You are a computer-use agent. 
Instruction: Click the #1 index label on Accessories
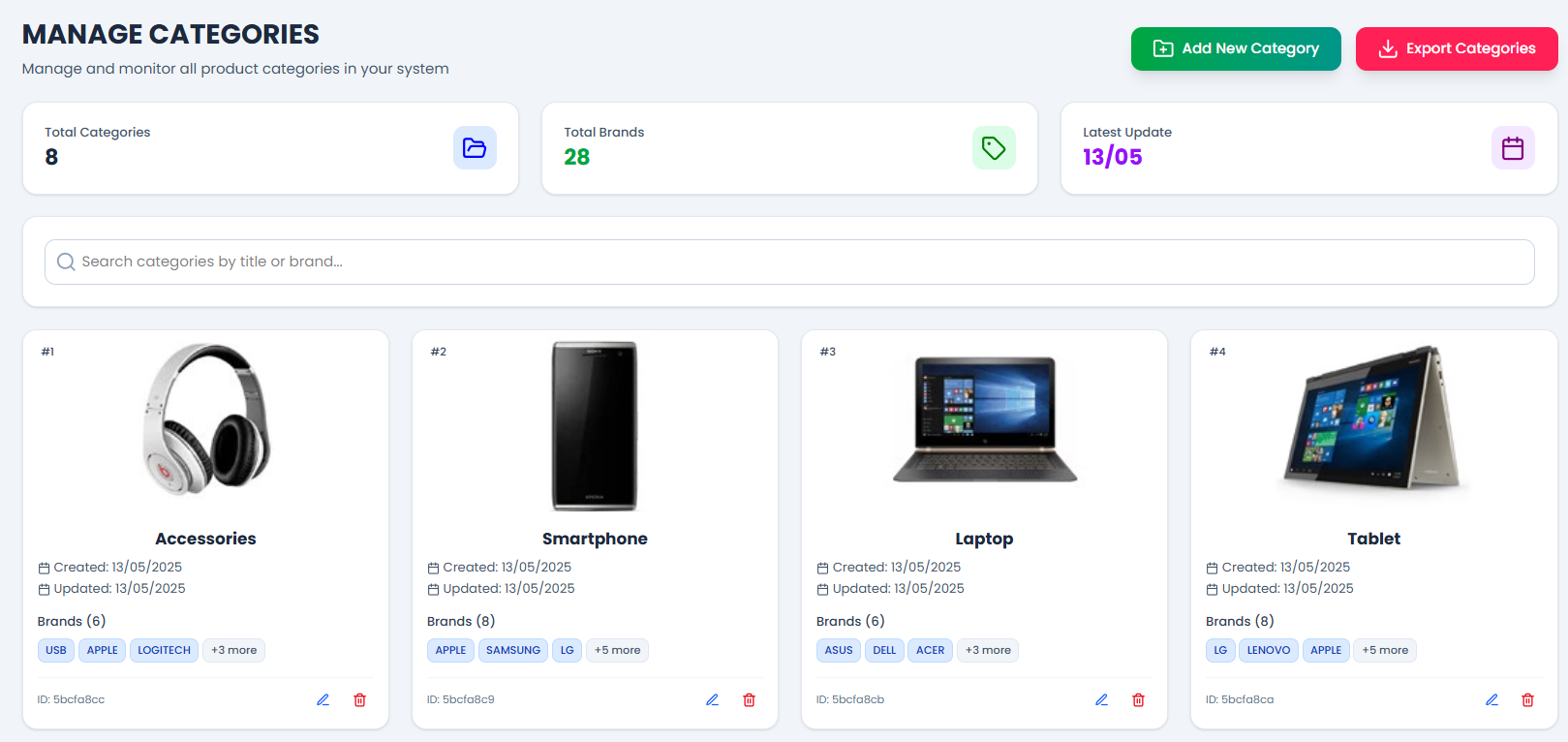click(47, 352)
